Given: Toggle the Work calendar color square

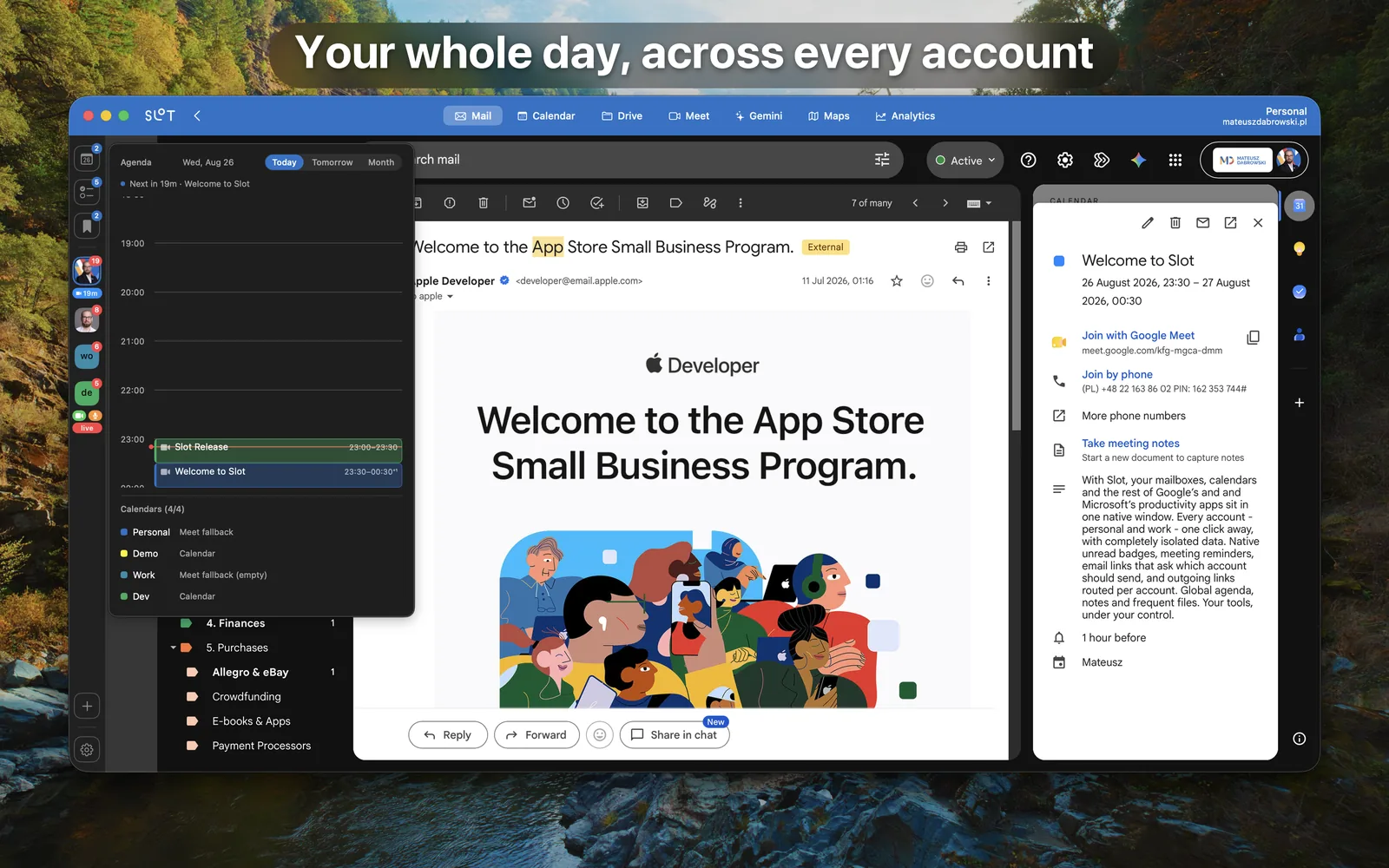Looking at the screenshot, I should [124, 575].
